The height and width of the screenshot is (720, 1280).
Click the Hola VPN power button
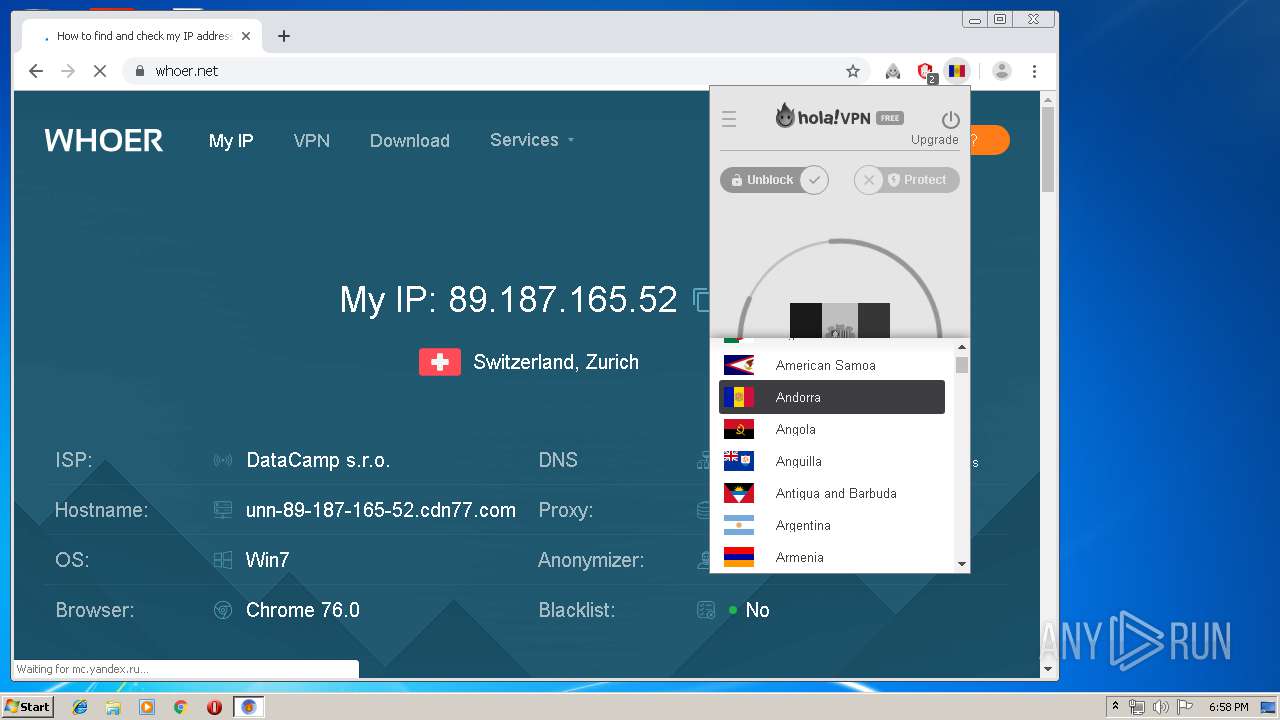pyautogui.click(x=951, y=120)
